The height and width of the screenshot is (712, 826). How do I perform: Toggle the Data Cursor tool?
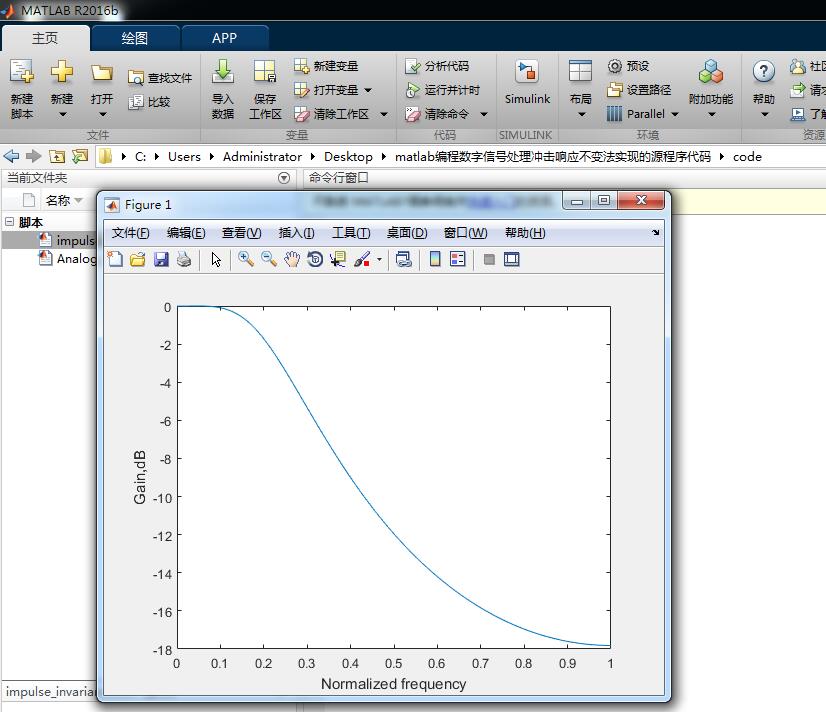pyautogui.click(x=338, y=259)
